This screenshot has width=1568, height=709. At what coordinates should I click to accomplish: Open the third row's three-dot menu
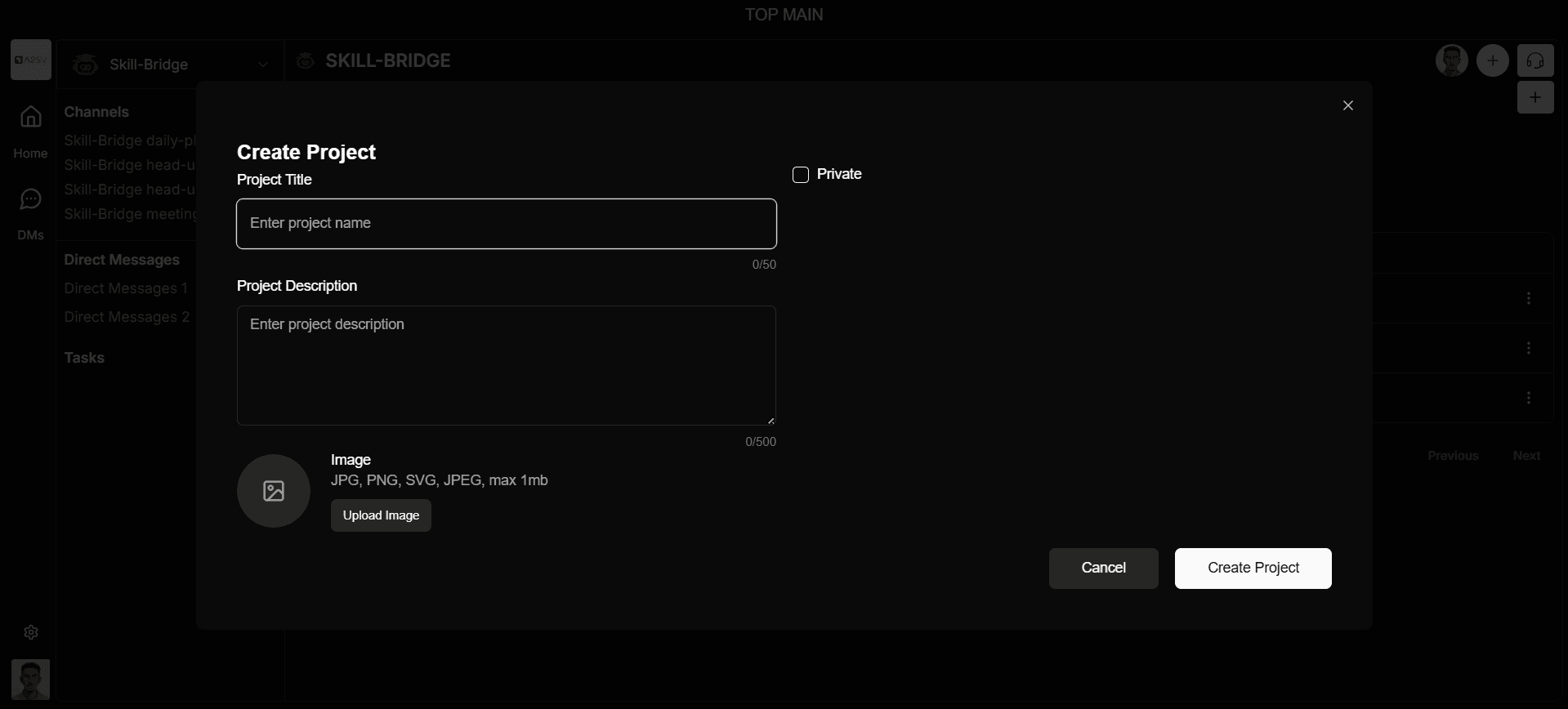coord(1529,398)
